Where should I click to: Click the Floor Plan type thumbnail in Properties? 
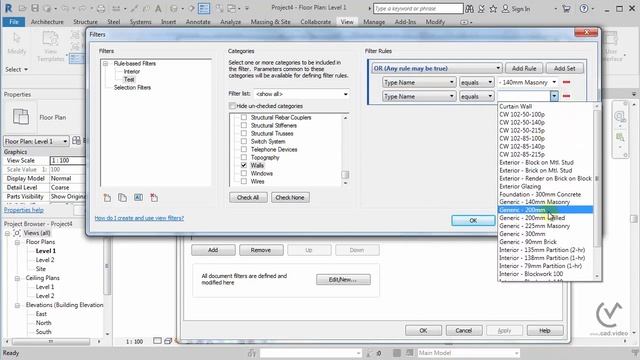21,117
